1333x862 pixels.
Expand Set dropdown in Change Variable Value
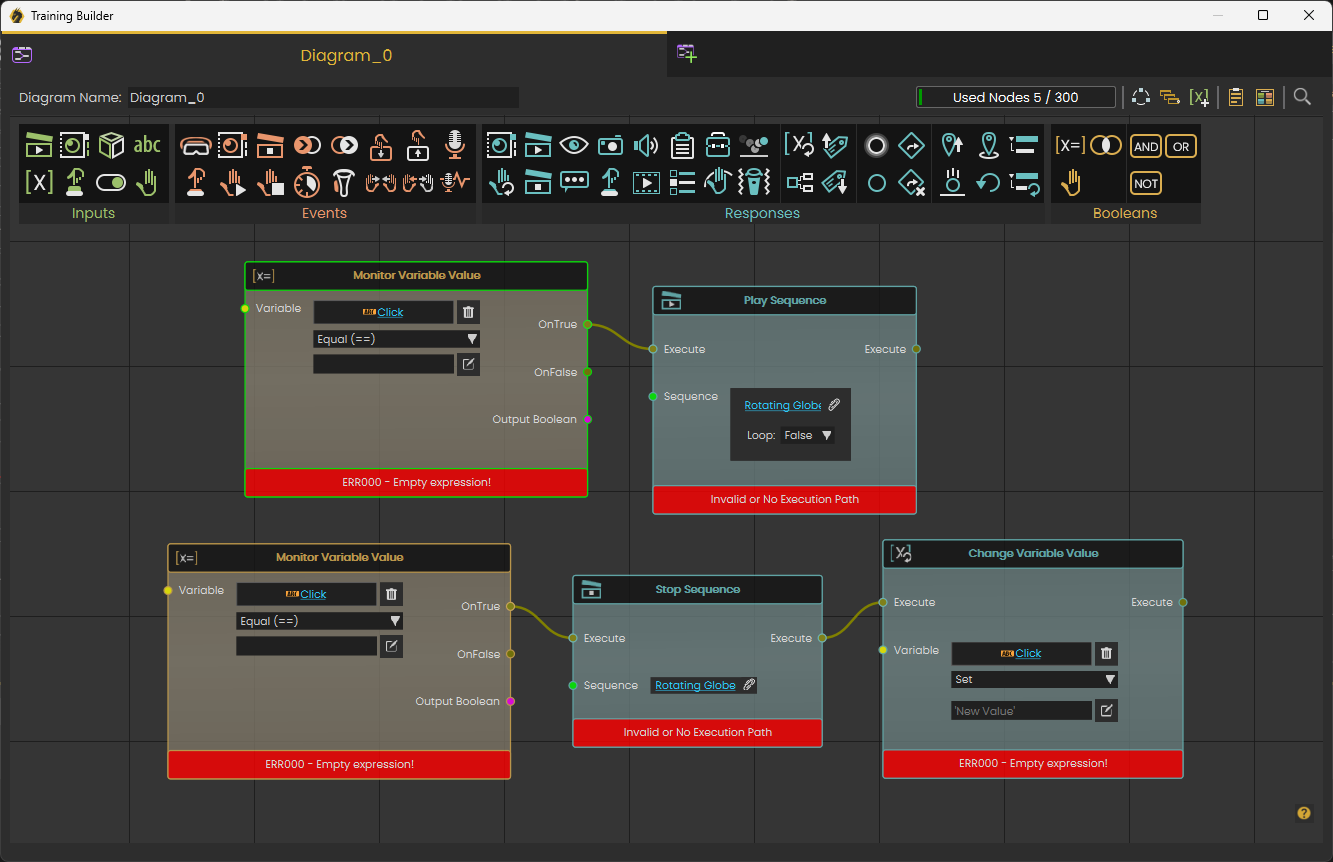tap(1034, 679)
